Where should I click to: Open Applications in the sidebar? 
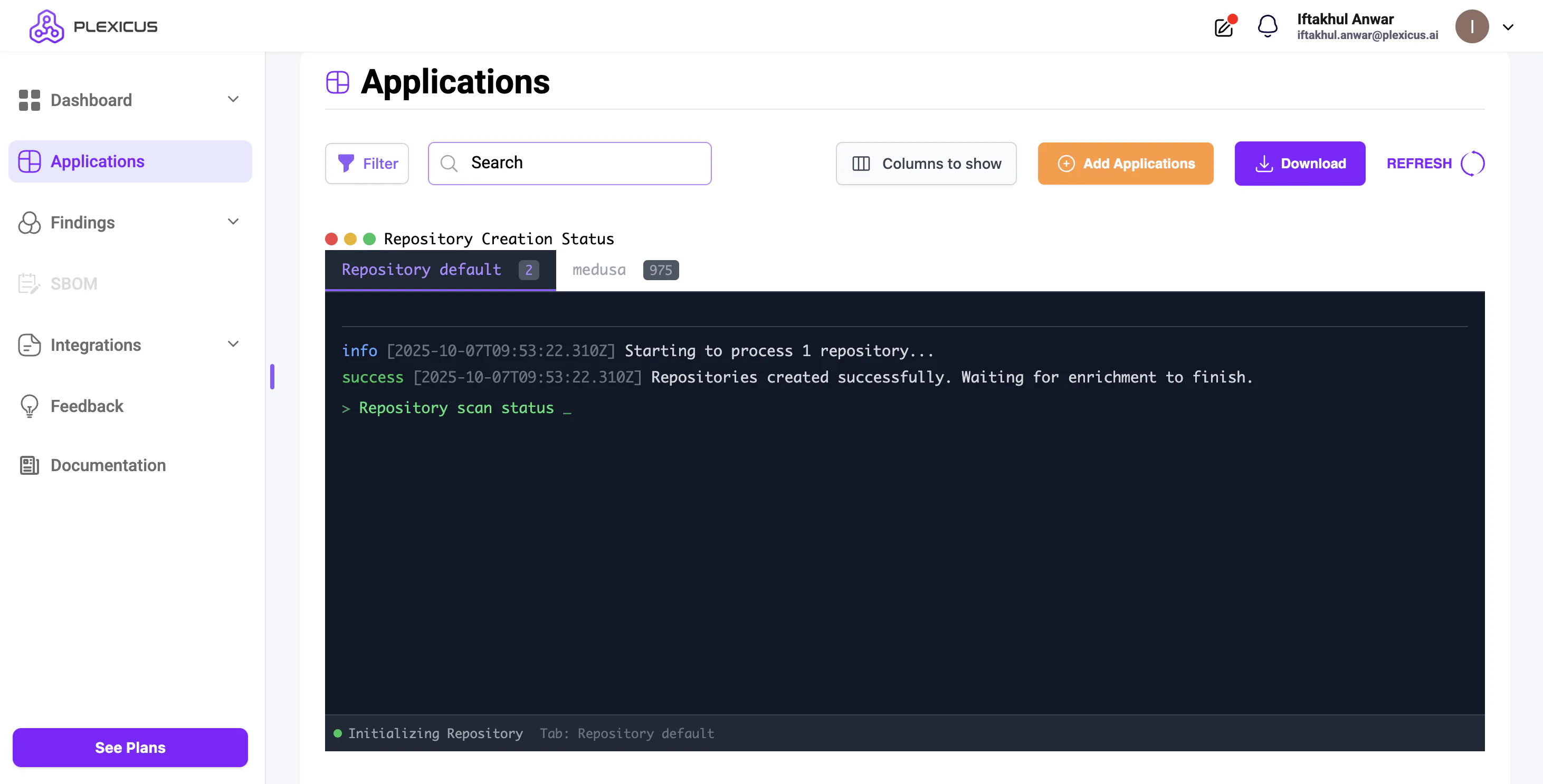[130, 161]
